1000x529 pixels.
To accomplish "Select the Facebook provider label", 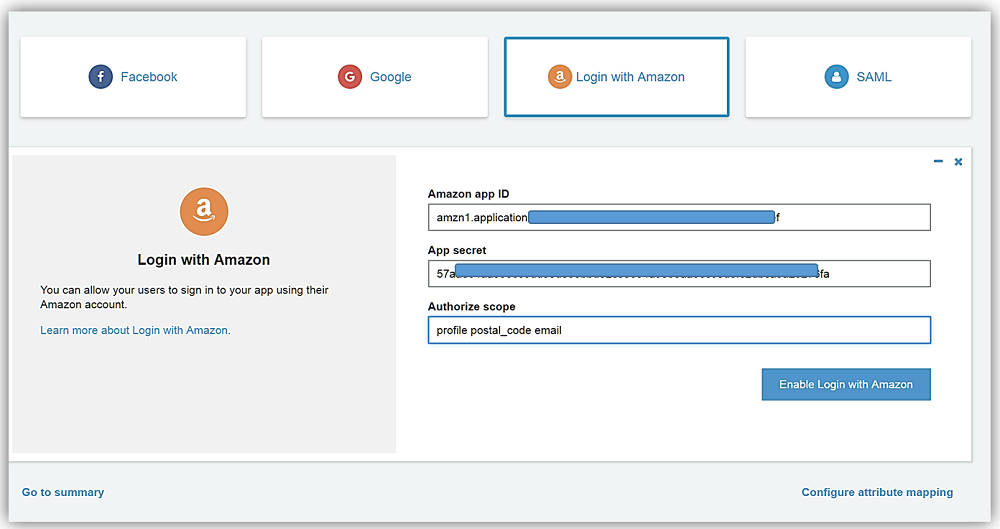I will [149, 77].
